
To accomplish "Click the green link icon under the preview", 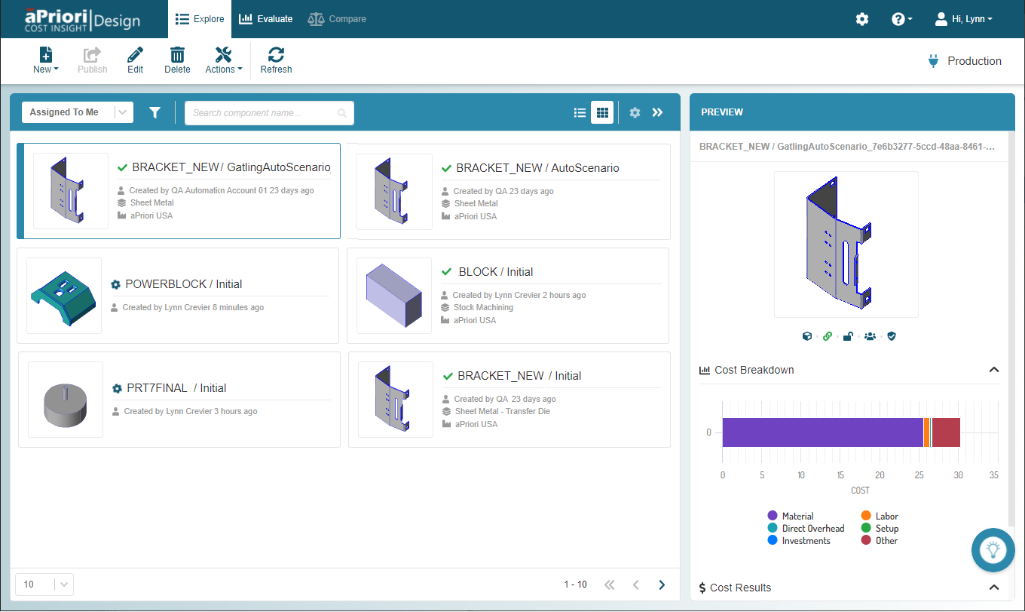I will pos(828,336).
